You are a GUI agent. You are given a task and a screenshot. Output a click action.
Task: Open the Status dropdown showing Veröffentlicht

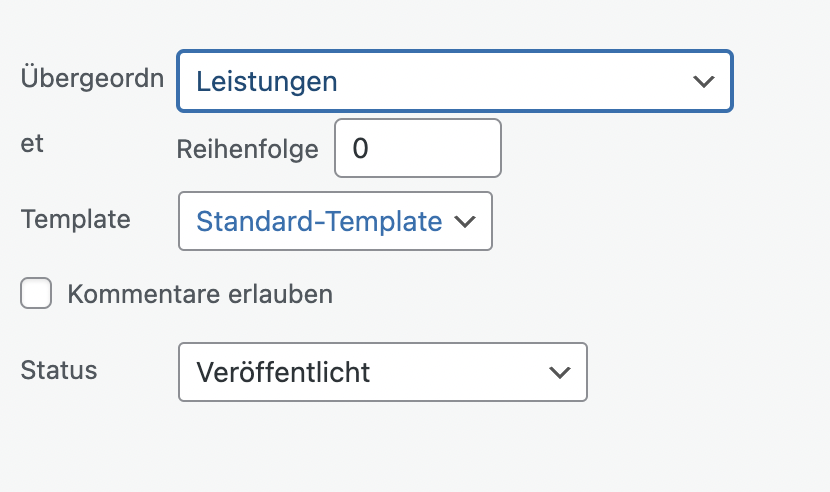click(x=383, y=372)
